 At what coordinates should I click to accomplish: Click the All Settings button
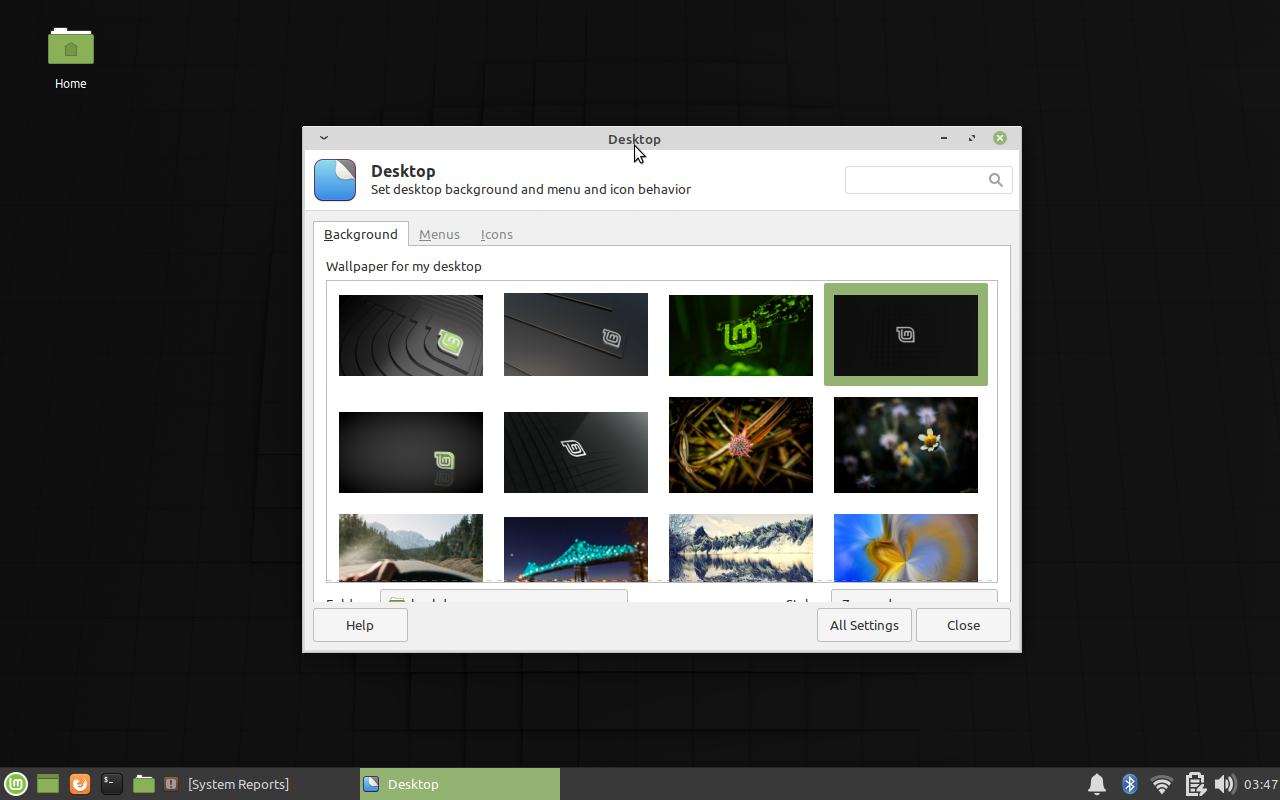864,625
